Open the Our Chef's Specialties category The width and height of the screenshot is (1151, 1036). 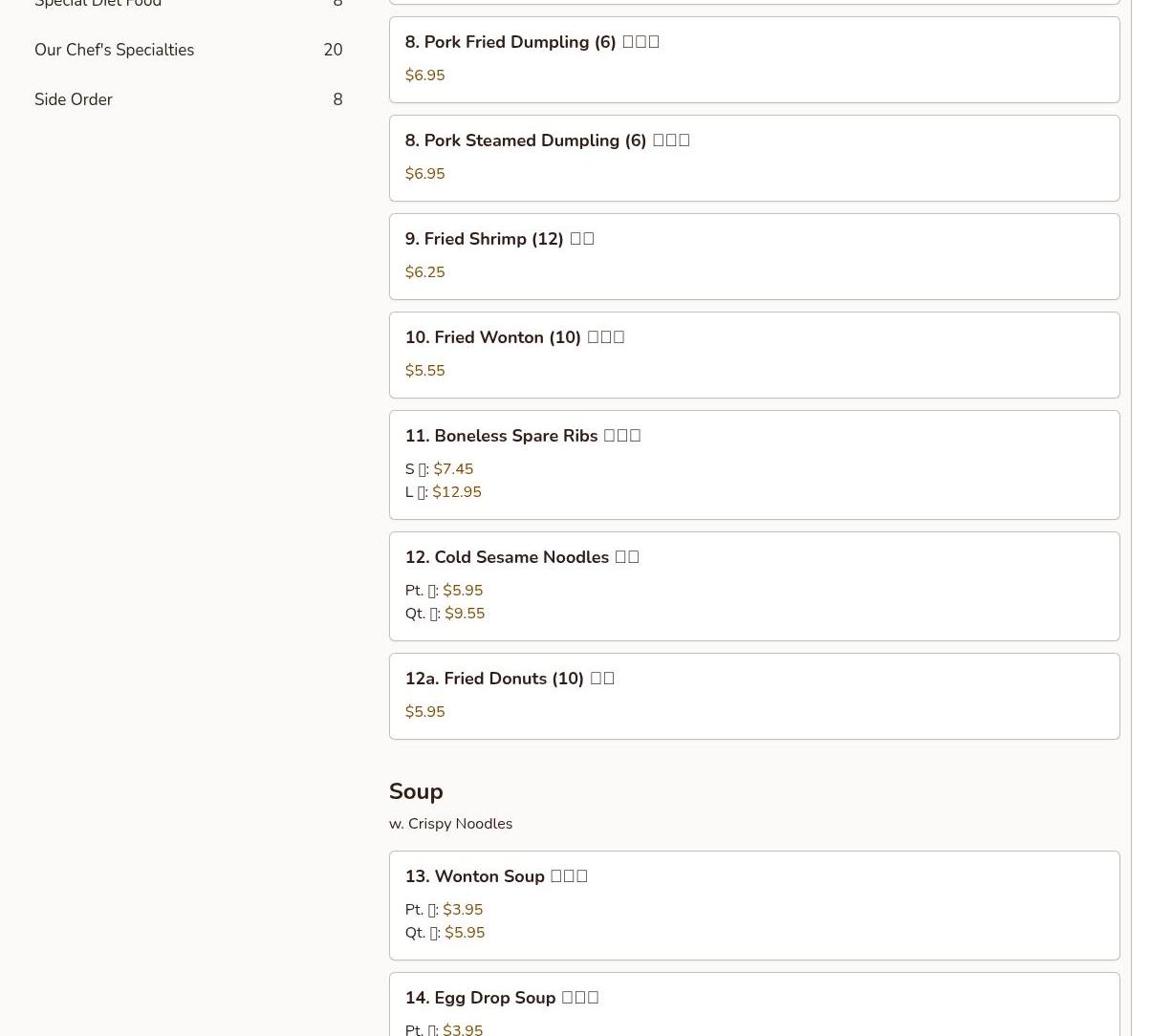click(x=188, y=50)
